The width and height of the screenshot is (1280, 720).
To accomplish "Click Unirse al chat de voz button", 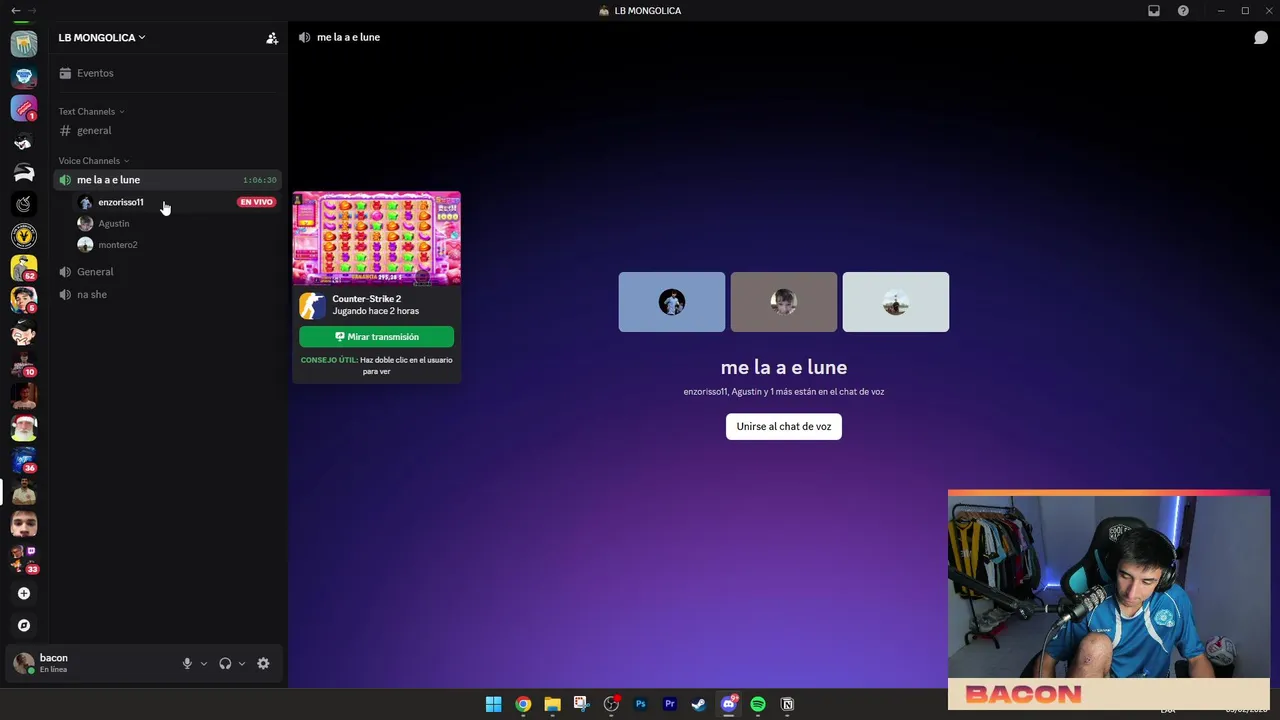I will pos(784,427).
